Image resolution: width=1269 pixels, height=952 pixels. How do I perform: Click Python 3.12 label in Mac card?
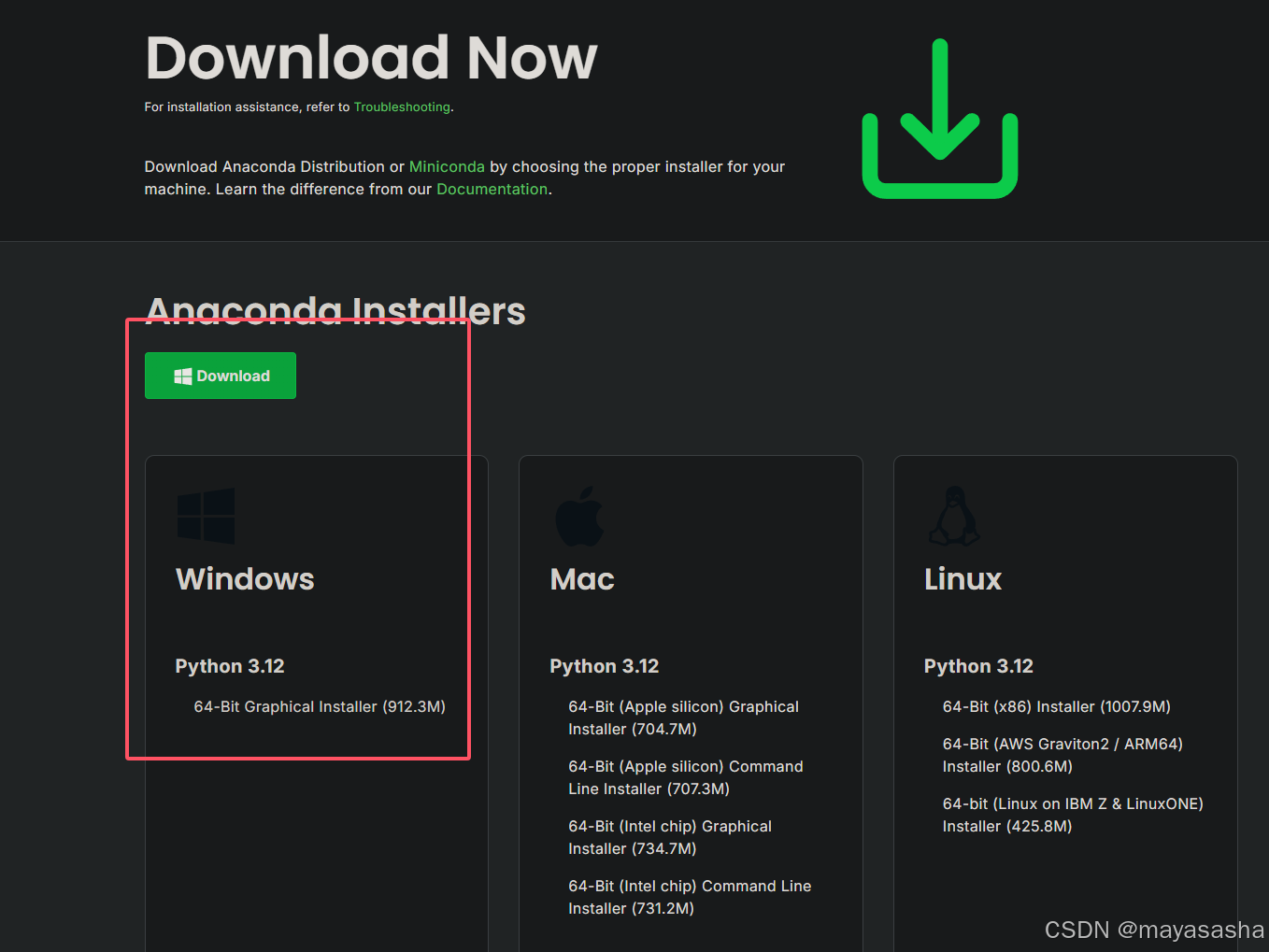tap(605, 666)
